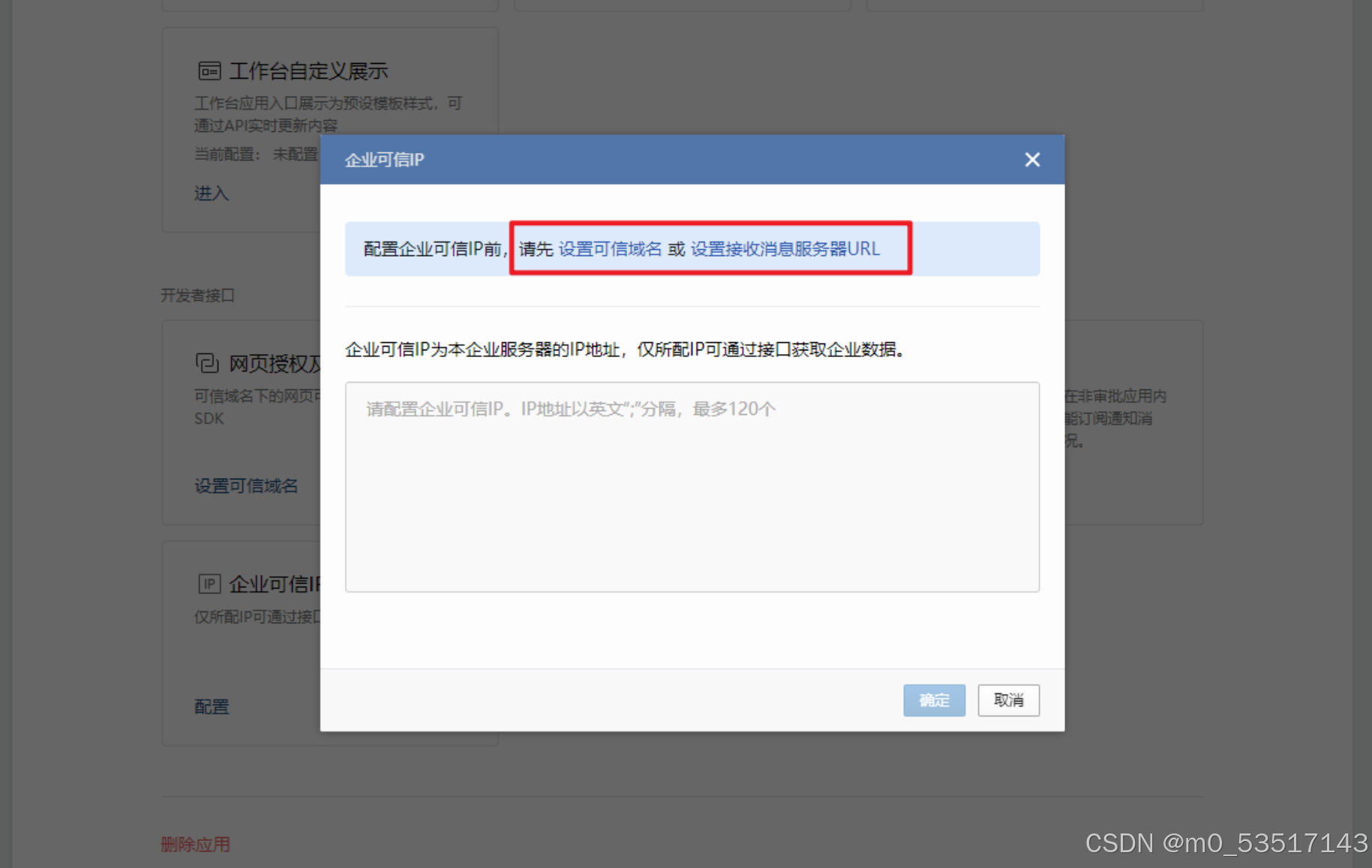This screenshot has width=1372, height=868.
Task: Select the 工作台自定义展示 heading
Action: pyautogui.click(x=308, y=71)
